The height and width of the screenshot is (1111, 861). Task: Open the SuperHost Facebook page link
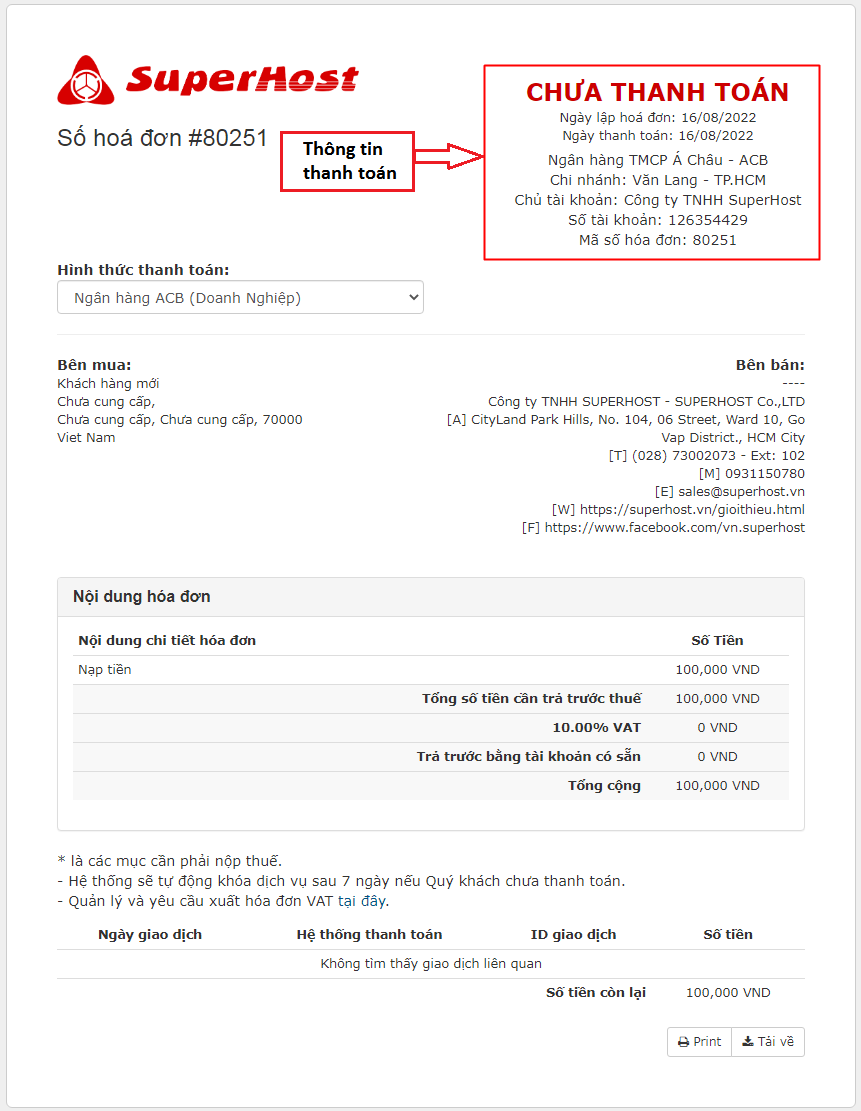[x=674, y=527]
